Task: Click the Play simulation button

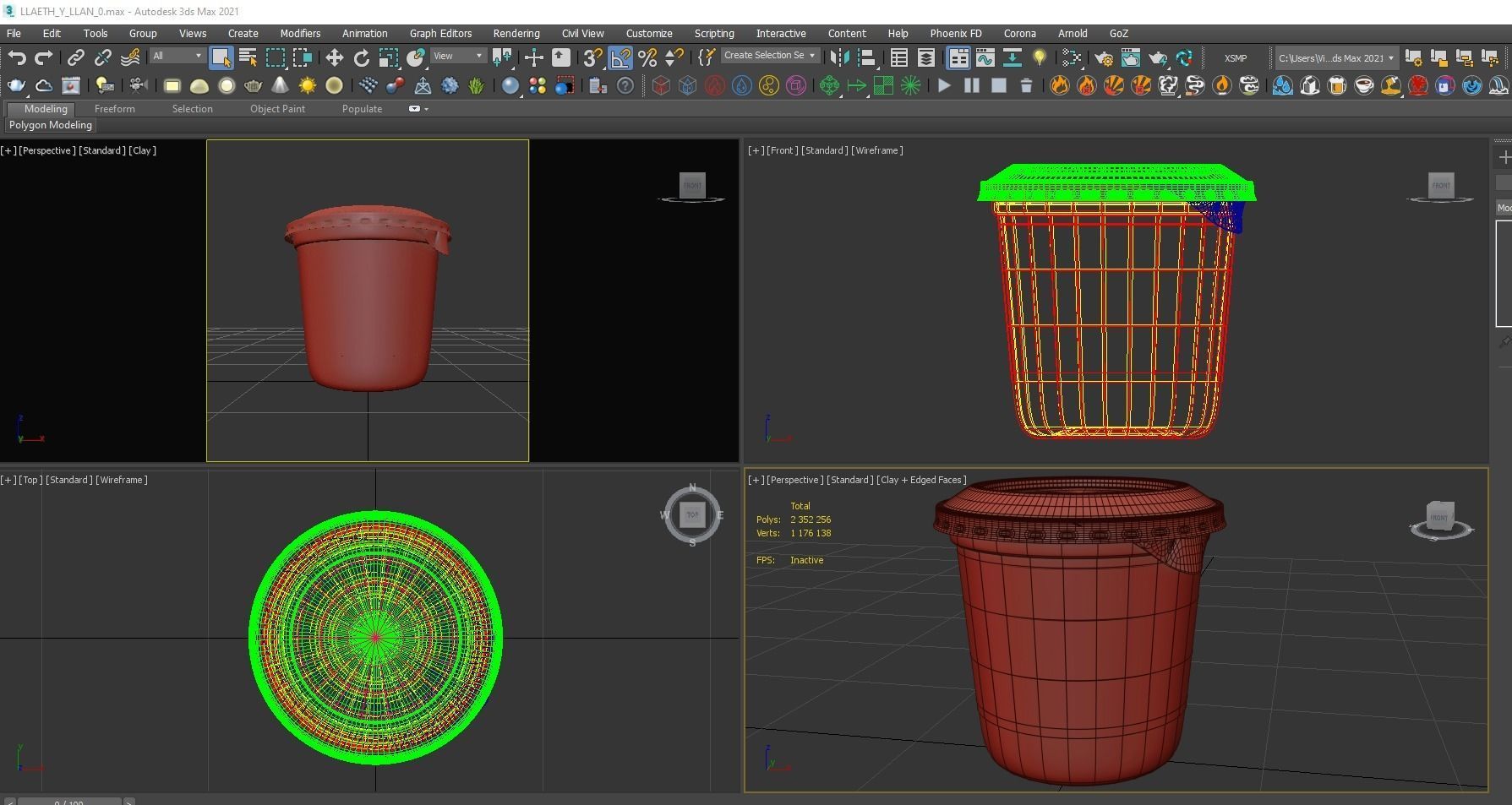Action: point(945,85)
